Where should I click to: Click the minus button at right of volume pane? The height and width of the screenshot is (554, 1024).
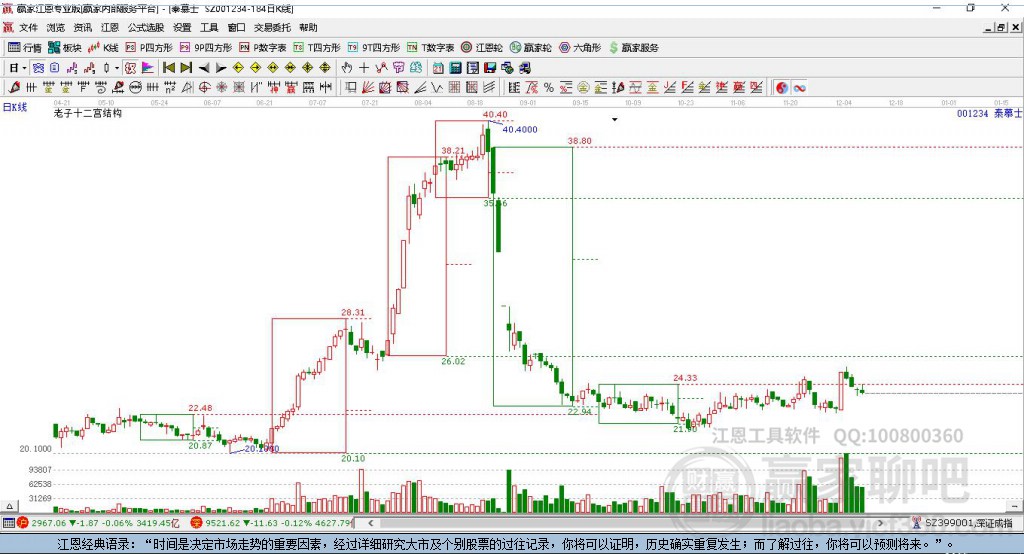point(1014,506)
